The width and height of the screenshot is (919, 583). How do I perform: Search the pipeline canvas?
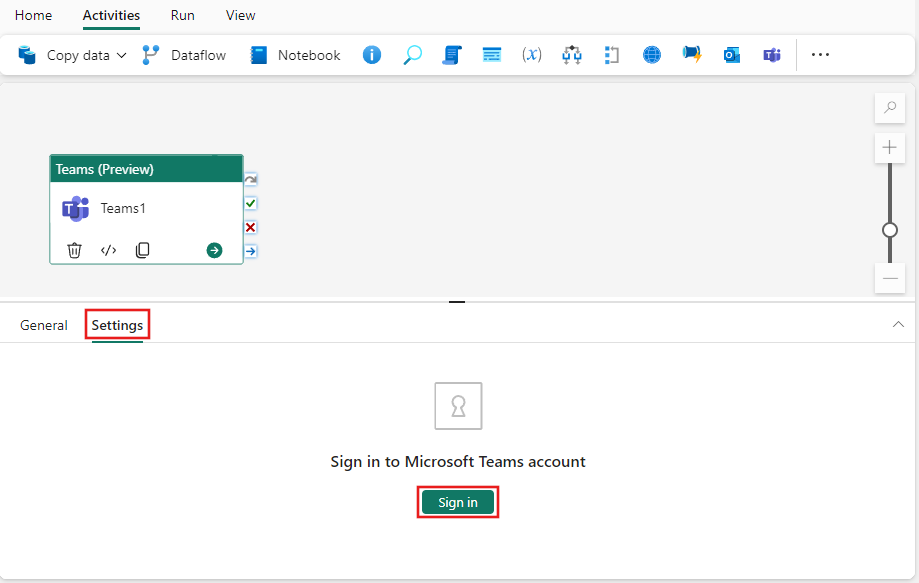(x=890, y=108)
